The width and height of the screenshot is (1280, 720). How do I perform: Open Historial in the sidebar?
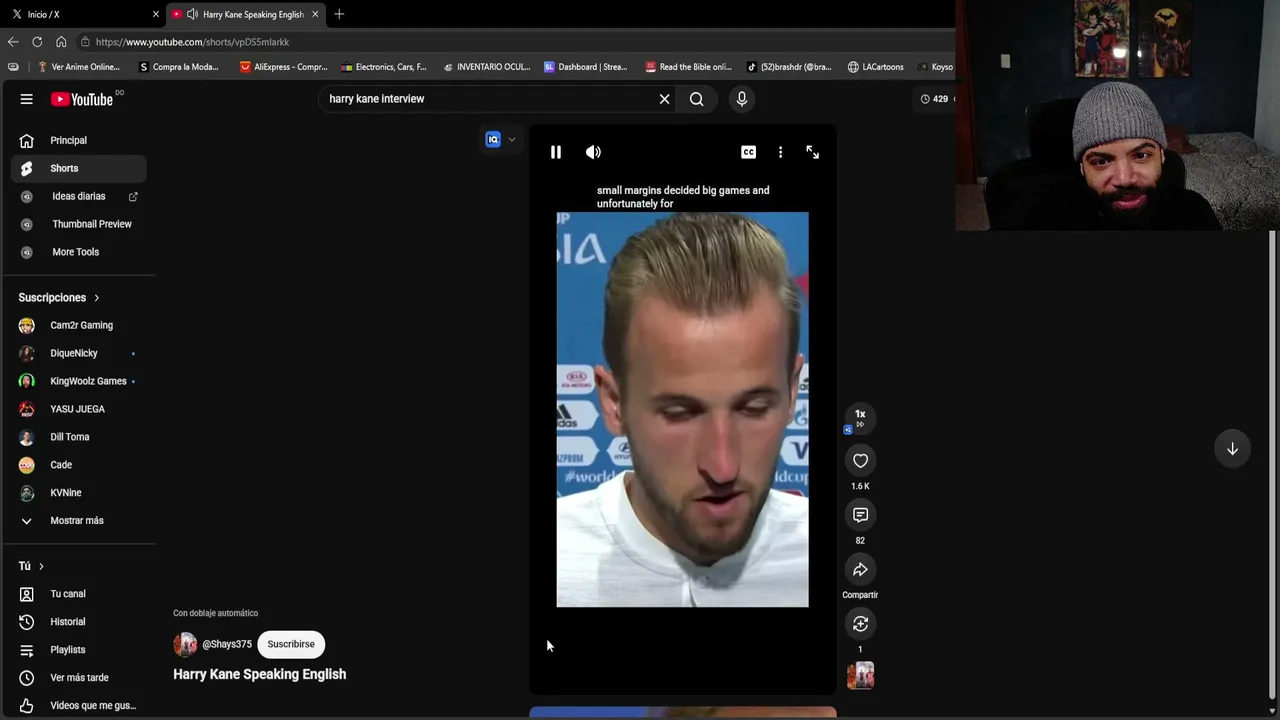point(78,622)
